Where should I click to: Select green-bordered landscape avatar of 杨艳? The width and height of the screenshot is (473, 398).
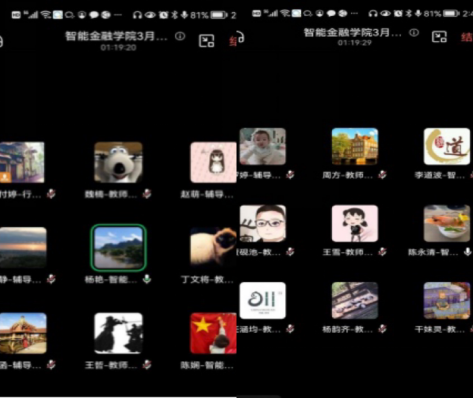coord(118,248)
